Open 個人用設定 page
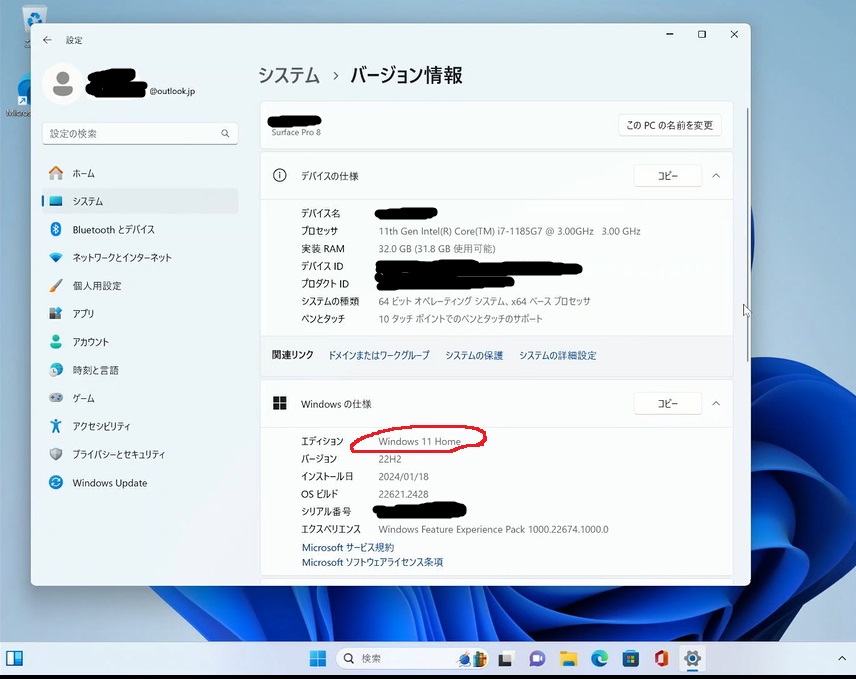 point(140,285)
